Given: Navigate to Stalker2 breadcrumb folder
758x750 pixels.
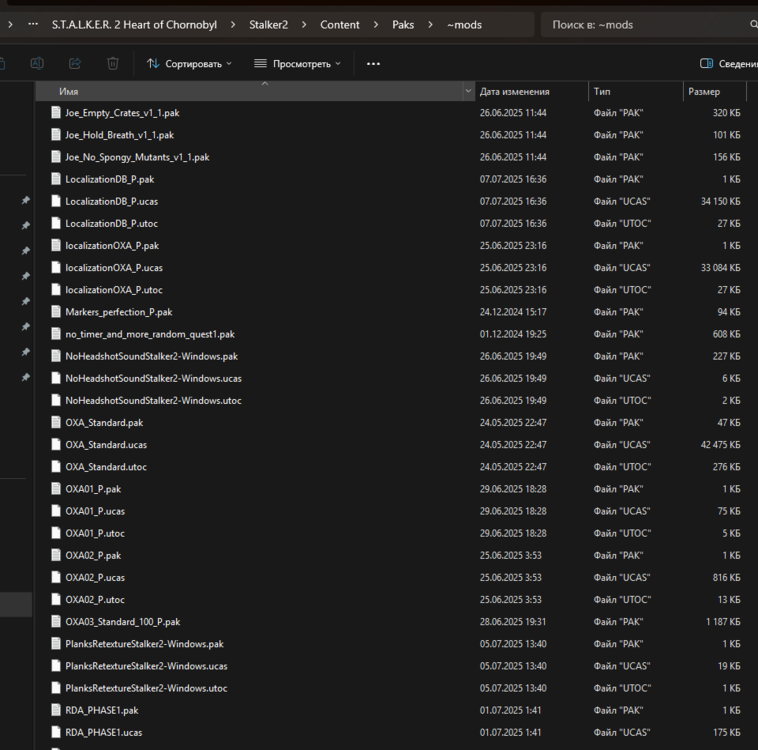Looking at the screenshot, I should 268,24.
